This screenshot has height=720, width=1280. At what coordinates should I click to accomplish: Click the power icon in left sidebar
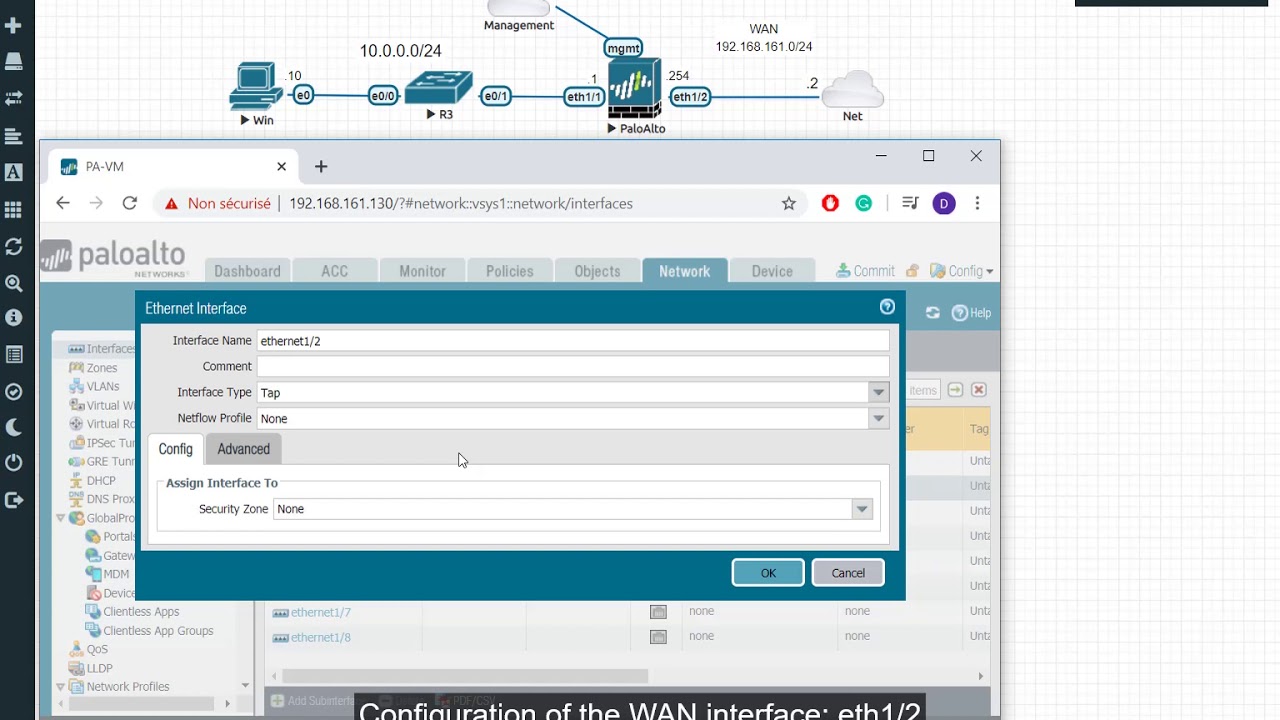pos(14,463)
